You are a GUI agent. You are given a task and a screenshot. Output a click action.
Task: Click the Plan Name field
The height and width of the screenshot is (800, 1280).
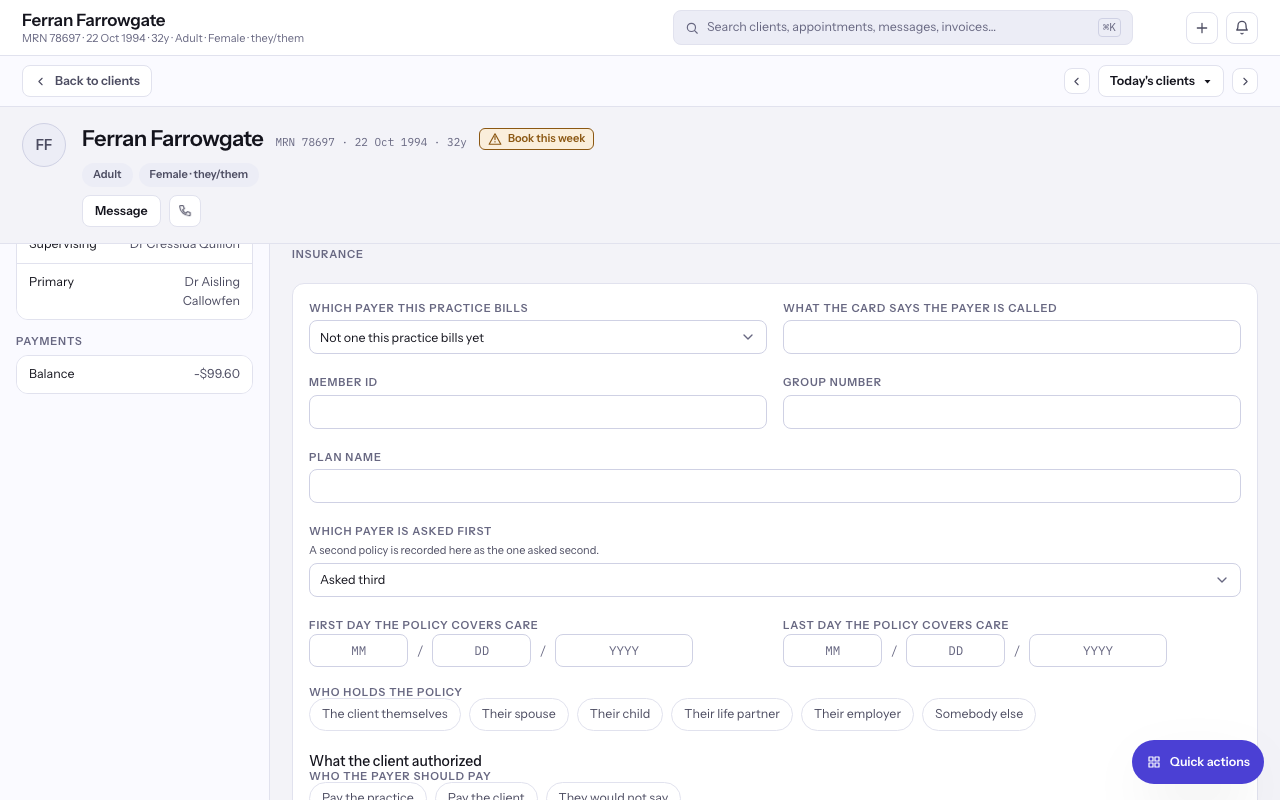click(x=775, y=486)
